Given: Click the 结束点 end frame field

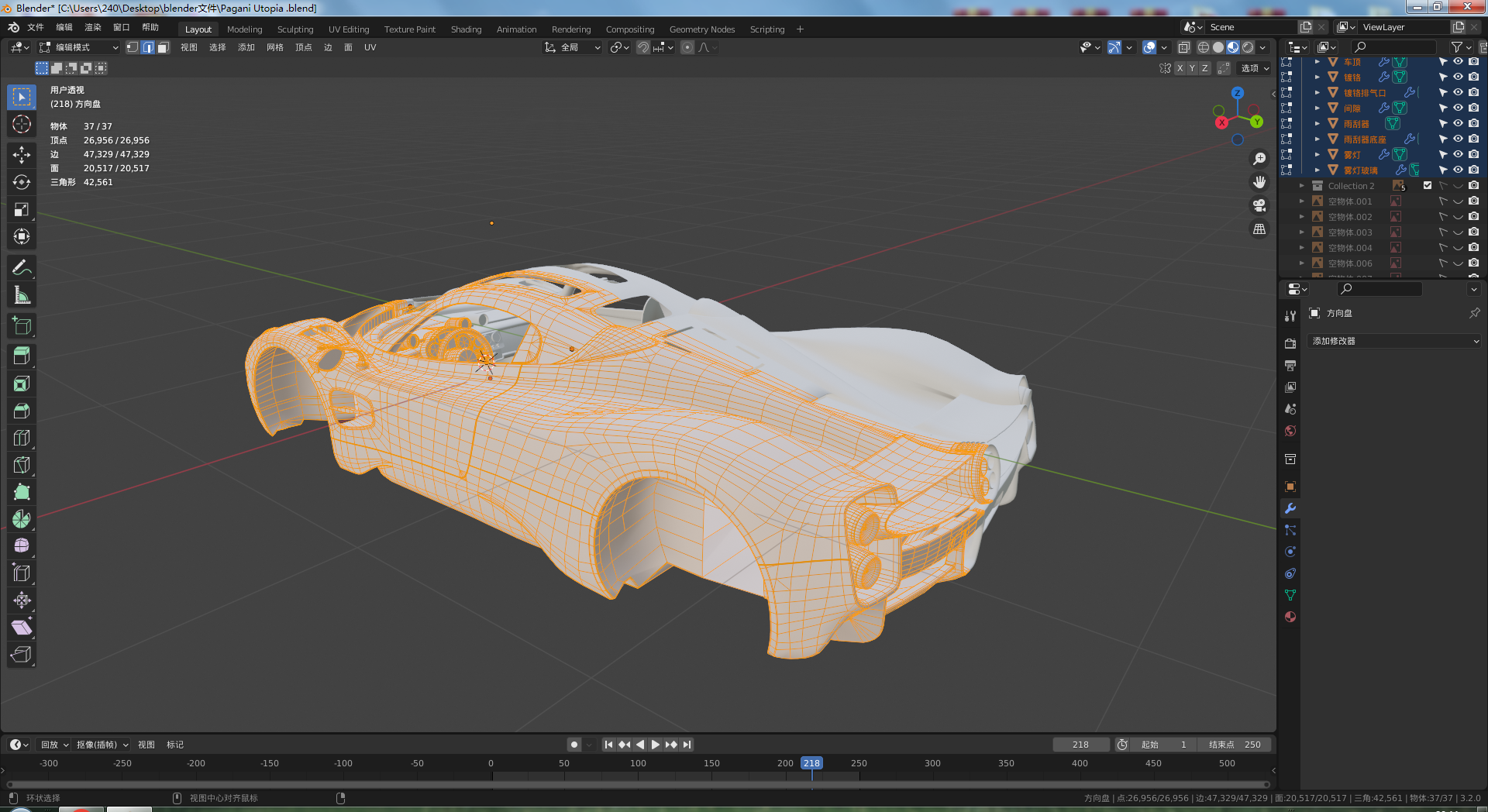Looking at the screenshot, I should (x=1235, y=745).
